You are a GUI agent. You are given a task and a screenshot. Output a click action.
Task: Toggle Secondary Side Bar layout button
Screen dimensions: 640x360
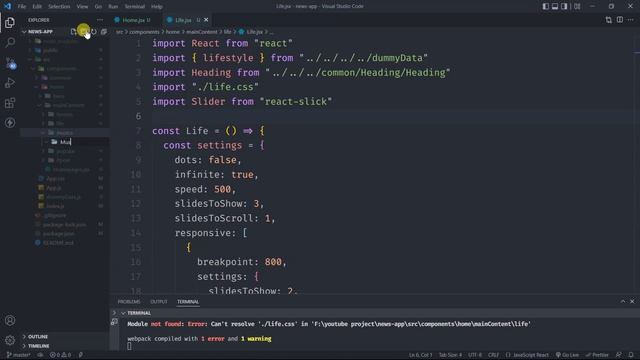[564, 6]
